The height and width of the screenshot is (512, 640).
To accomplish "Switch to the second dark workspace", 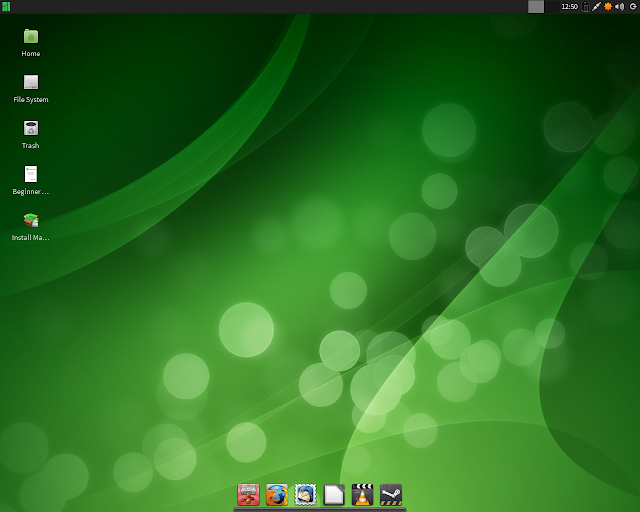I will pos(552,7).
